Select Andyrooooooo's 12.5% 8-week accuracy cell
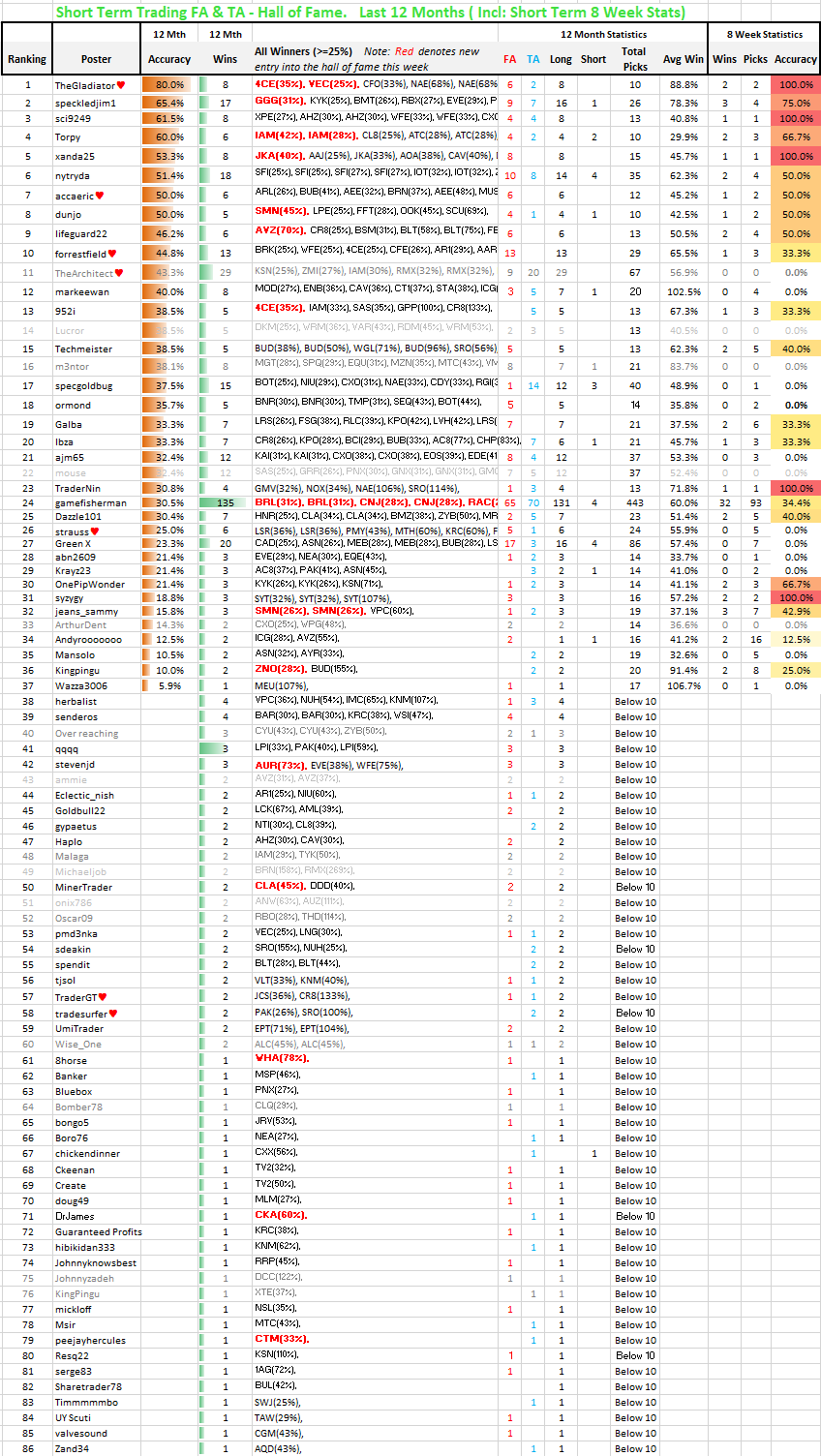The width and height of the screenshot is (821, 1456). (x=796, y=640)
